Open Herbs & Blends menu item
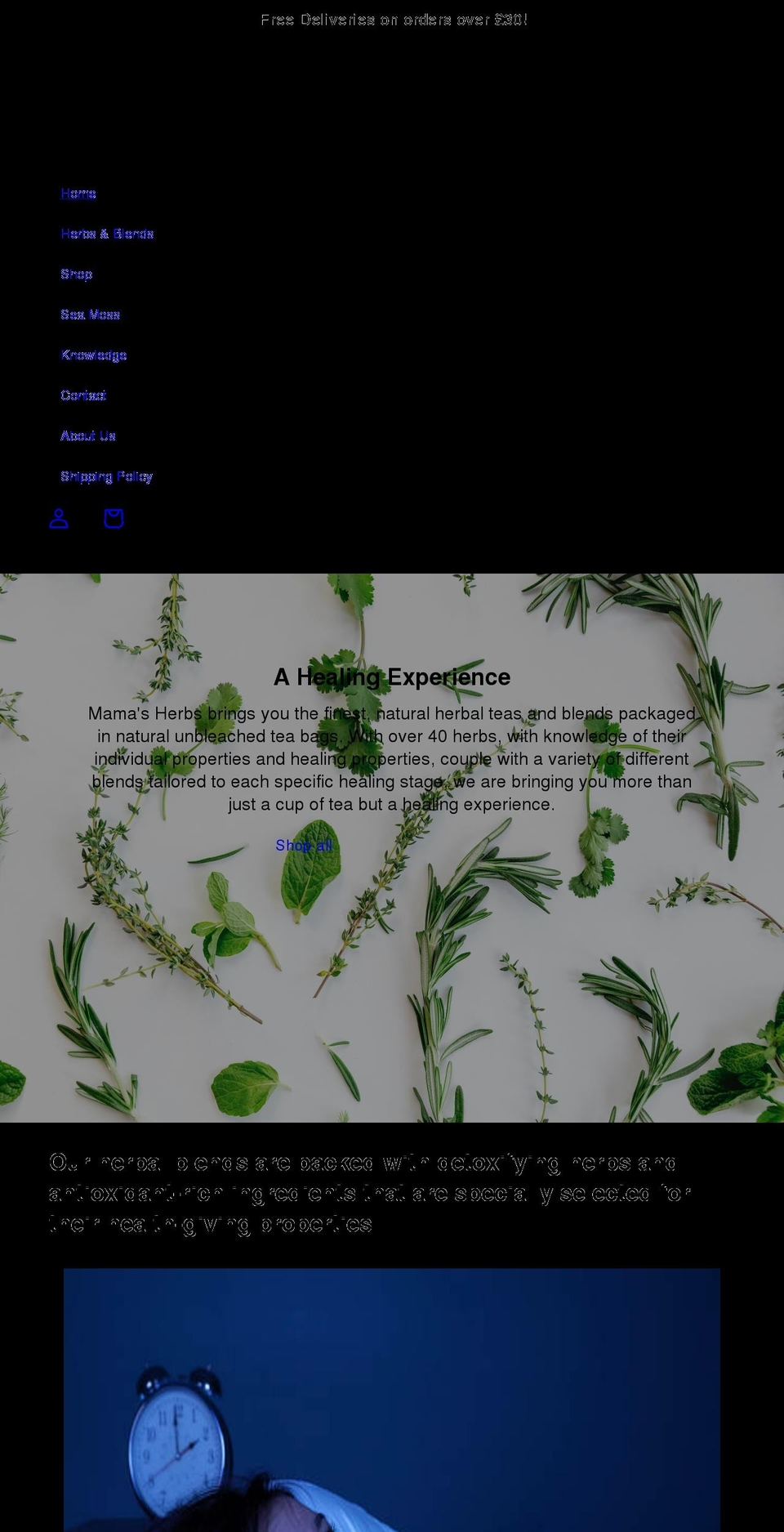Image resolution: width=784 pixels, height=1532 pixels. point(107,234)
